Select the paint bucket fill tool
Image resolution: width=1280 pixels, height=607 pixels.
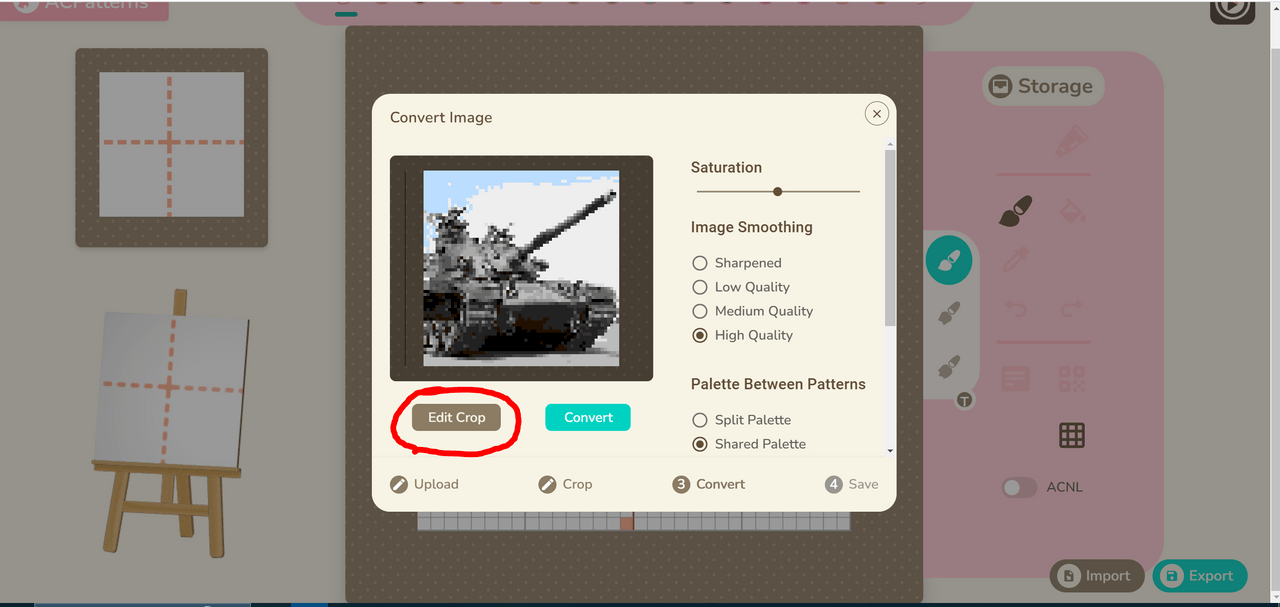pyautogui.click(x=1072, y=211)
